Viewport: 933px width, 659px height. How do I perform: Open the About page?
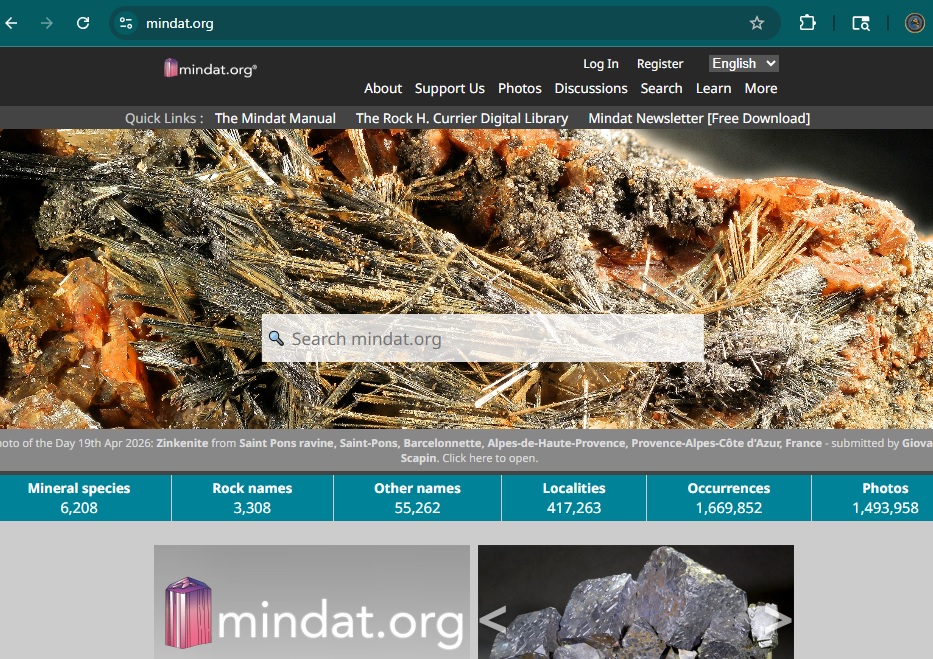pos(383,88)
